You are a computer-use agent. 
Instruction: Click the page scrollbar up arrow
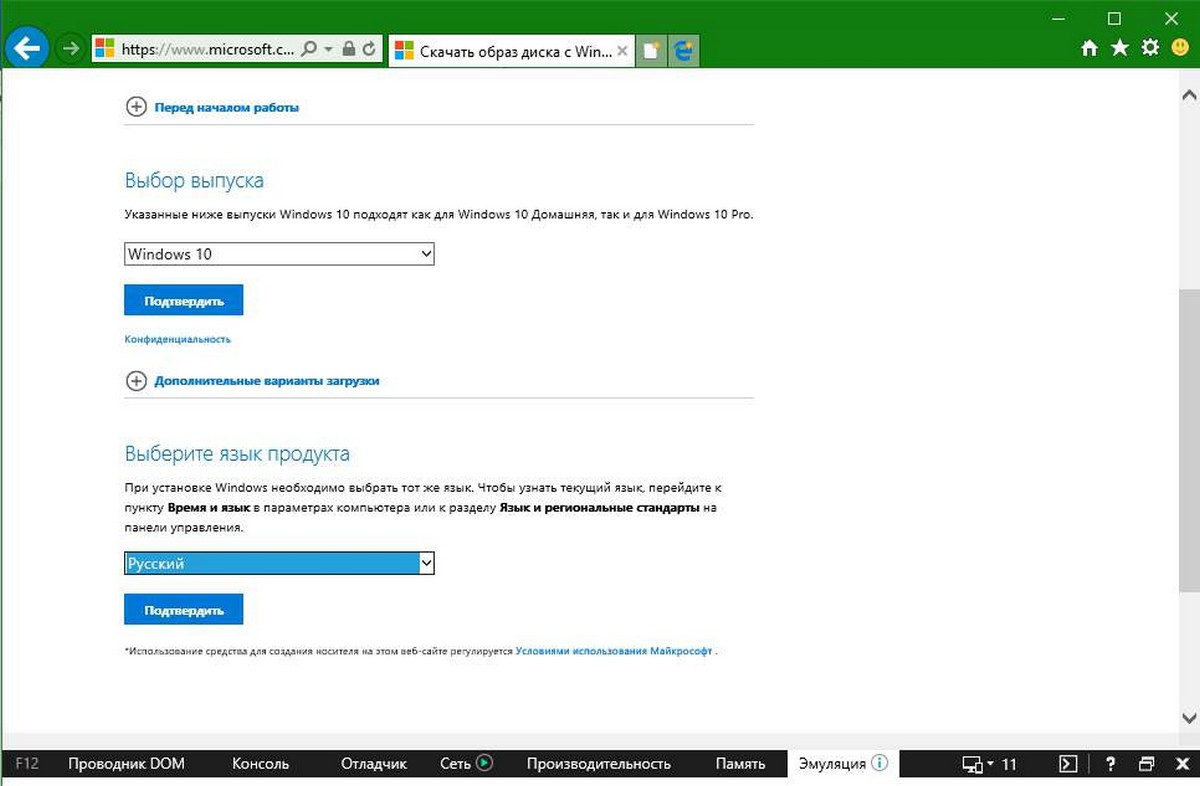pos(1189,96)
